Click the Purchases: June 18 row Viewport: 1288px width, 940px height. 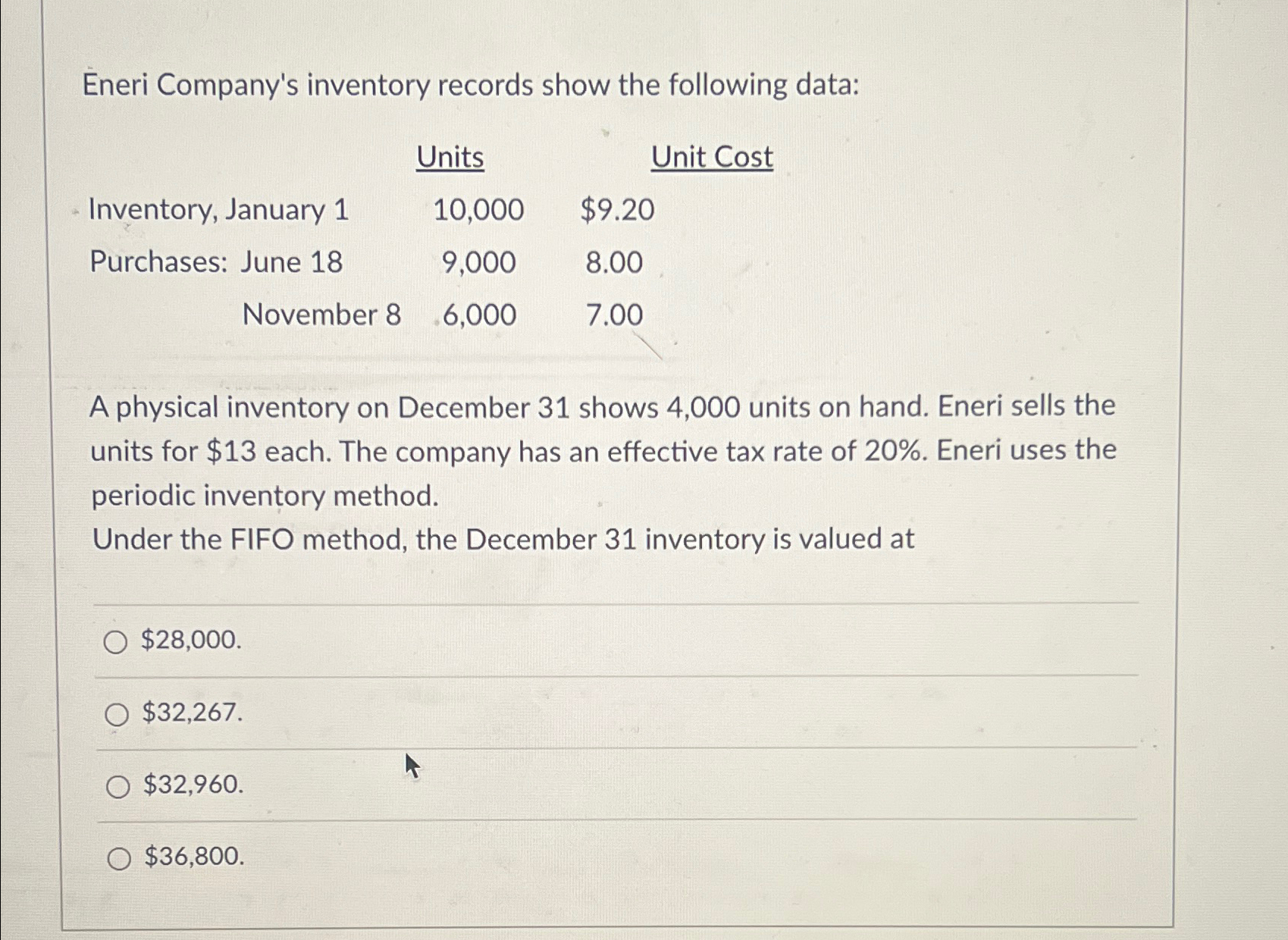click(x=215, y=263)
